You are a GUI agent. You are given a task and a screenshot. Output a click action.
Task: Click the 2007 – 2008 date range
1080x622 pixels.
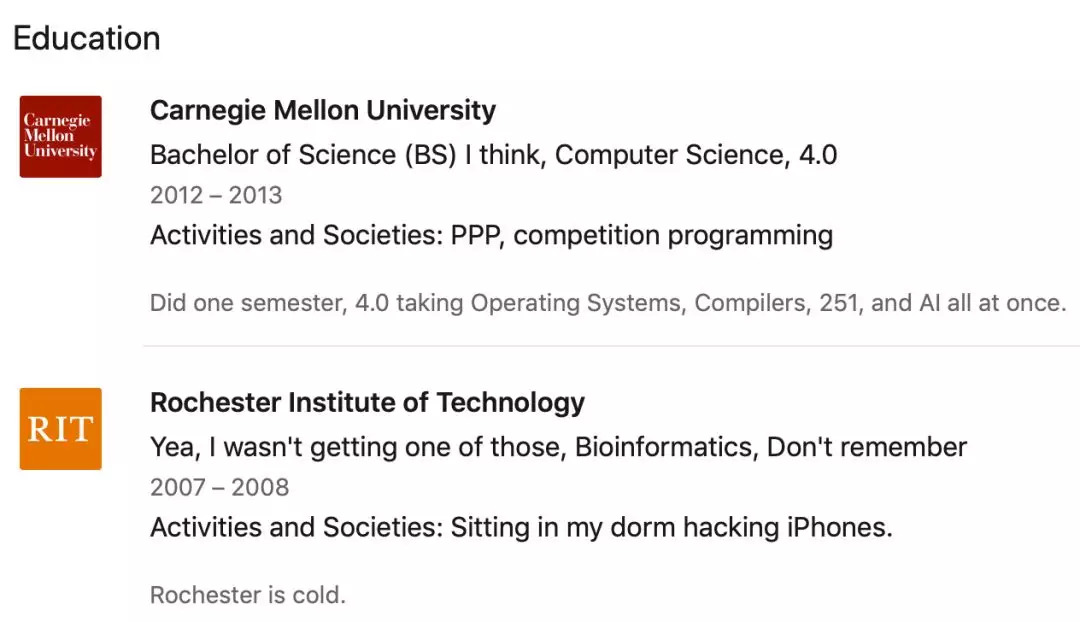tap(219, 487)
